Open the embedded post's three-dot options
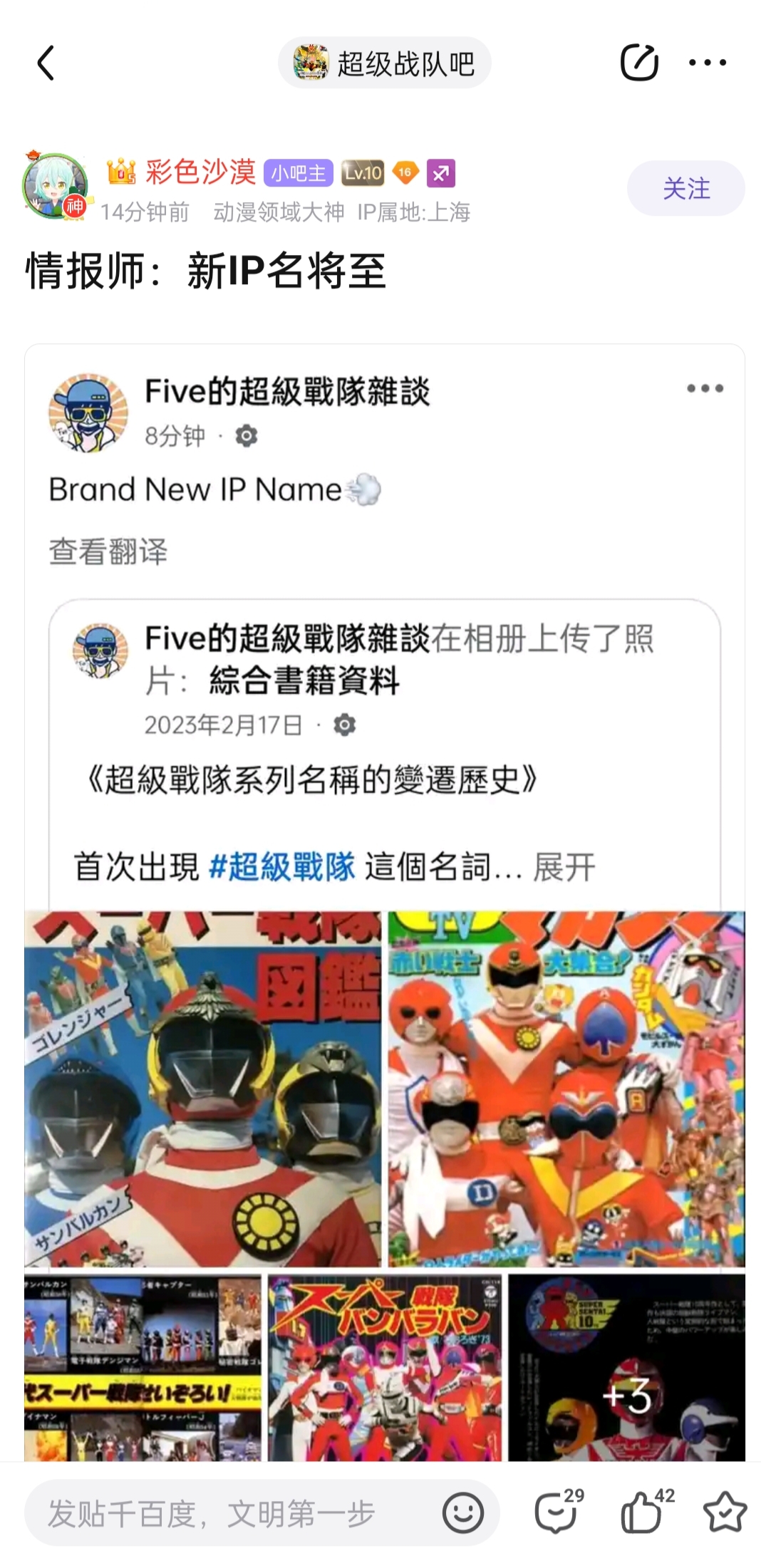Viewport: 761px width, 1568px height. [x=705, y=388]
